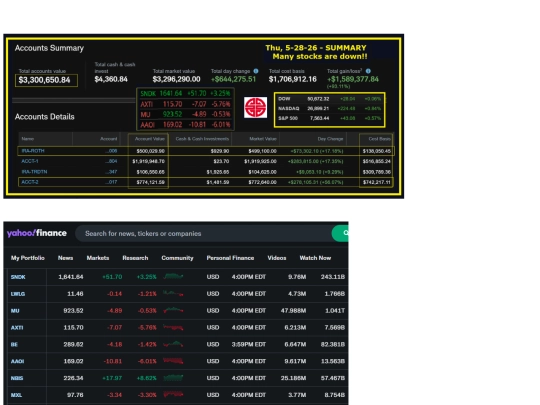Sort by Account Value column header
The image size is (540, 405).
(150, 139)
